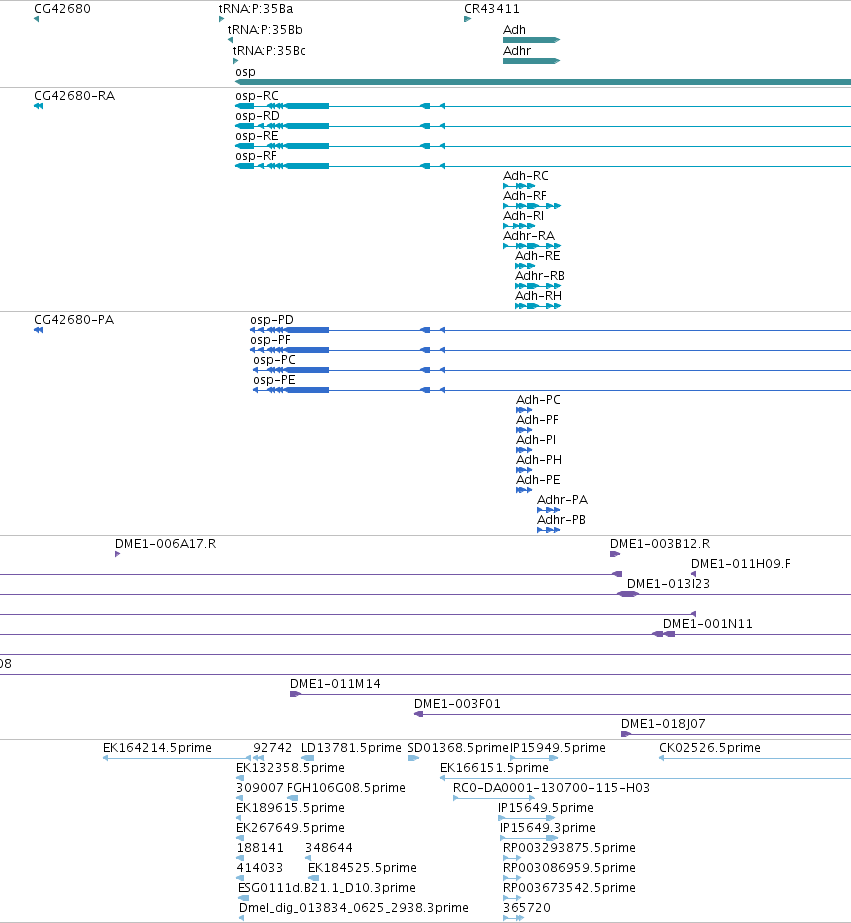Image resolution: width=851 pixels, height=923 pixels.
Task: Click the Adhr gene bar
Action: pos(531,61)
